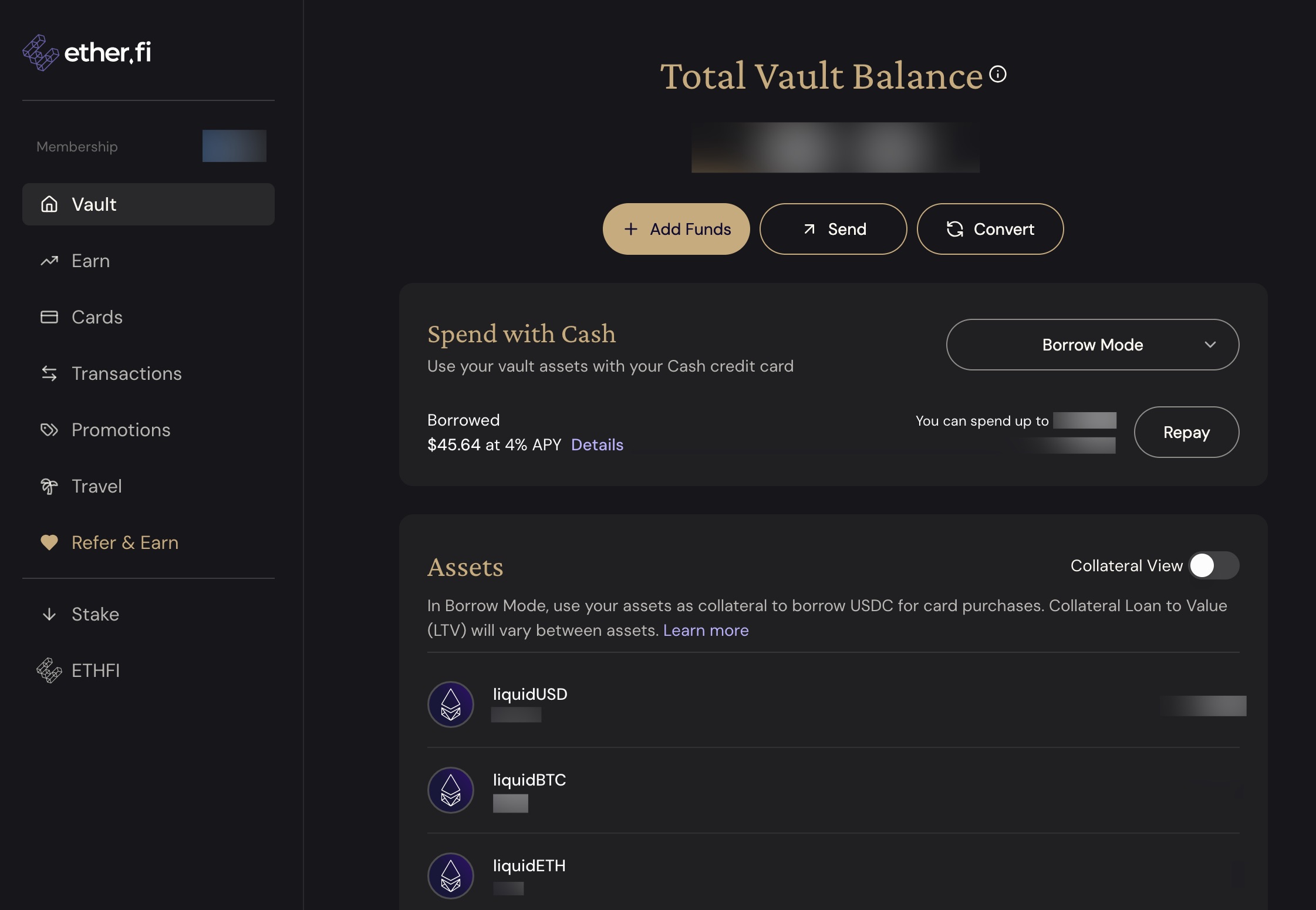Click the Repay button
Screen dimensions: 1316x910
[x=1186, y=432]
